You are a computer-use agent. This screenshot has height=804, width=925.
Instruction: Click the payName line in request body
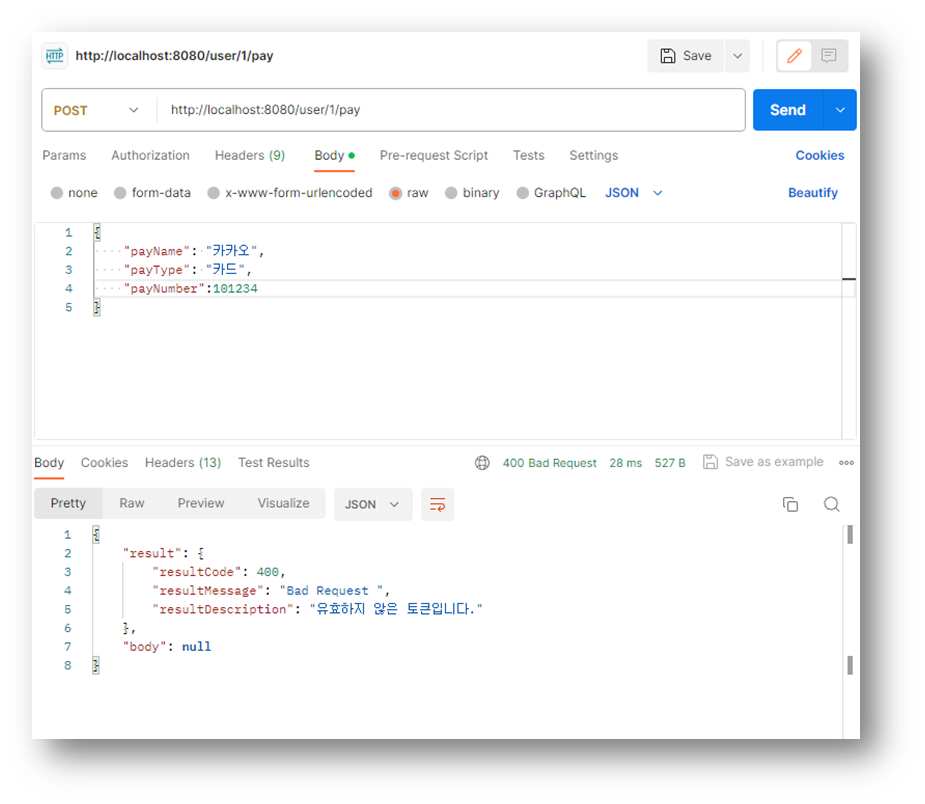click(193, 251)
